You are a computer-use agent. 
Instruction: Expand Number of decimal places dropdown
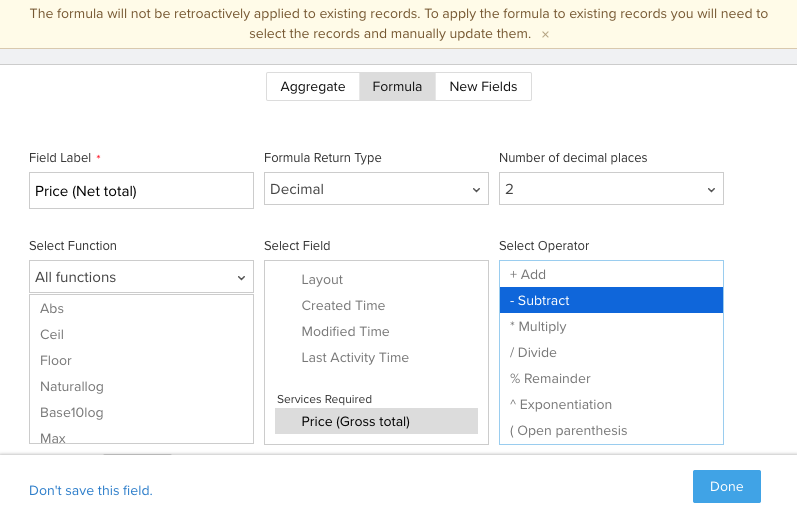pos(610,189)
